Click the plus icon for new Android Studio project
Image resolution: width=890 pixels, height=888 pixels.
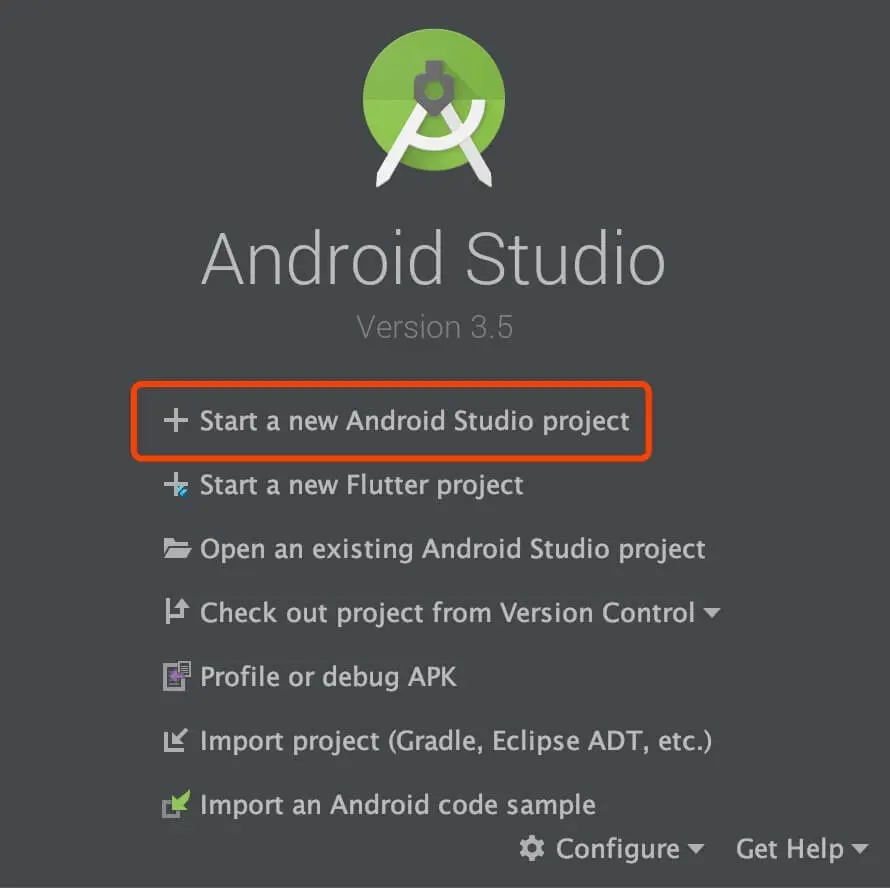(x=175, y=420)
